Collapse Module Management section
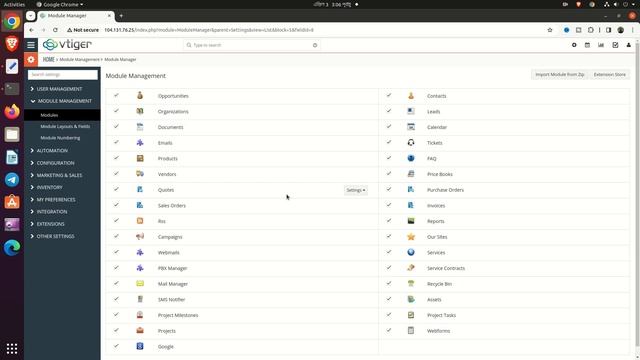640x360 pixels. tap(62, 101)
